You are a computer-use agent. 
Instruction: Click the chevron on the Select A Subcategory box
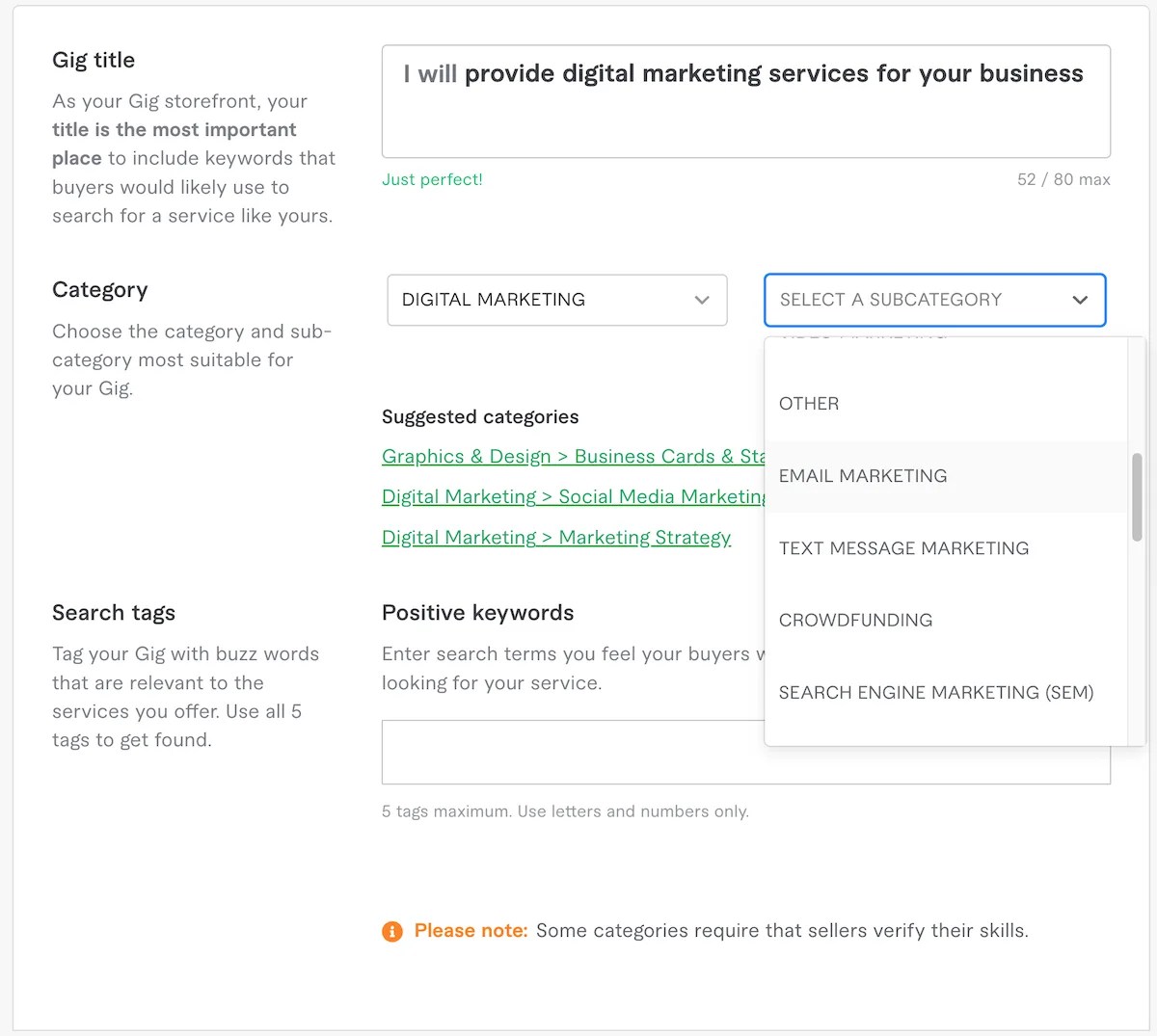pos(1080,300)
